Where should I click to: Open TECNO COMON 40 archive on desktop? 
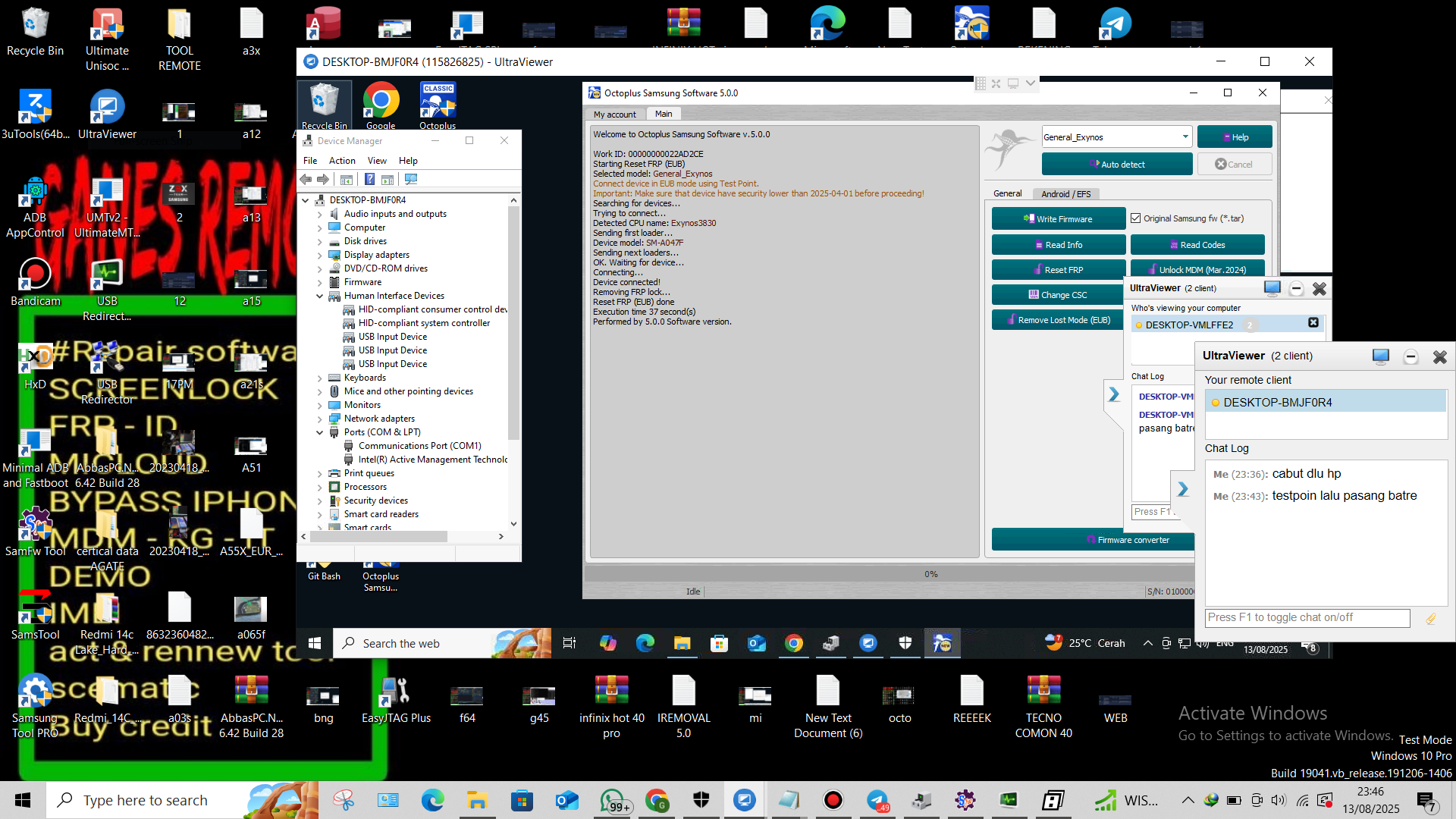(1043, 705)
